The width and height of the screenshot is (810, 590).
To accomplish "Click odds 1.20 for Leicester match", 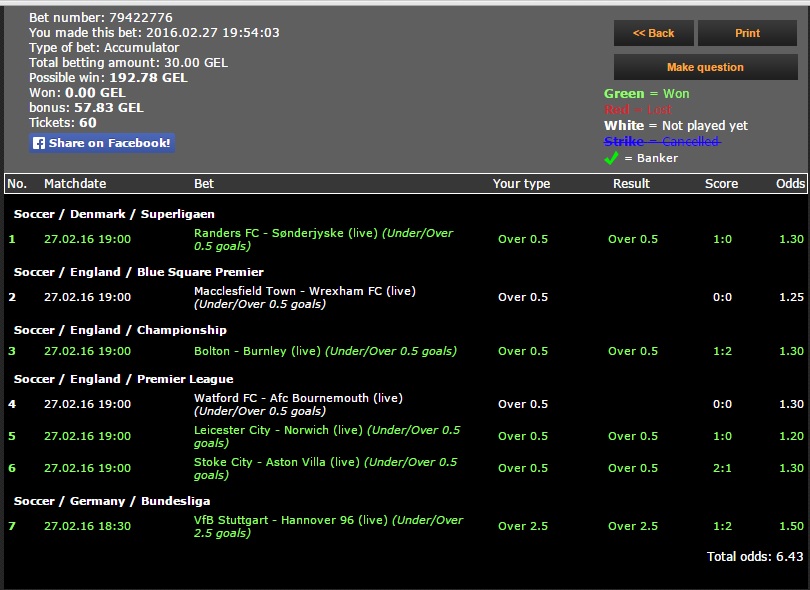I will point(791,436).
